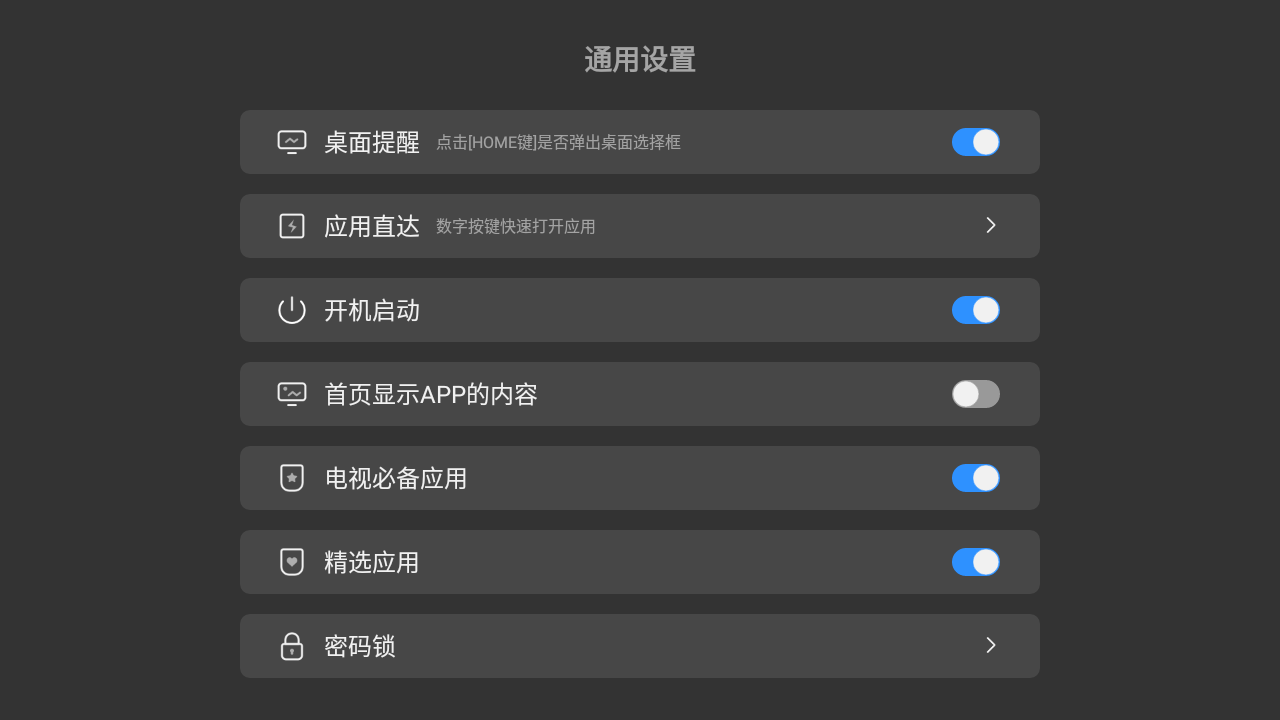Turn off the 开机启动 switch
The image size is (1280, 720).
[975, 310]
